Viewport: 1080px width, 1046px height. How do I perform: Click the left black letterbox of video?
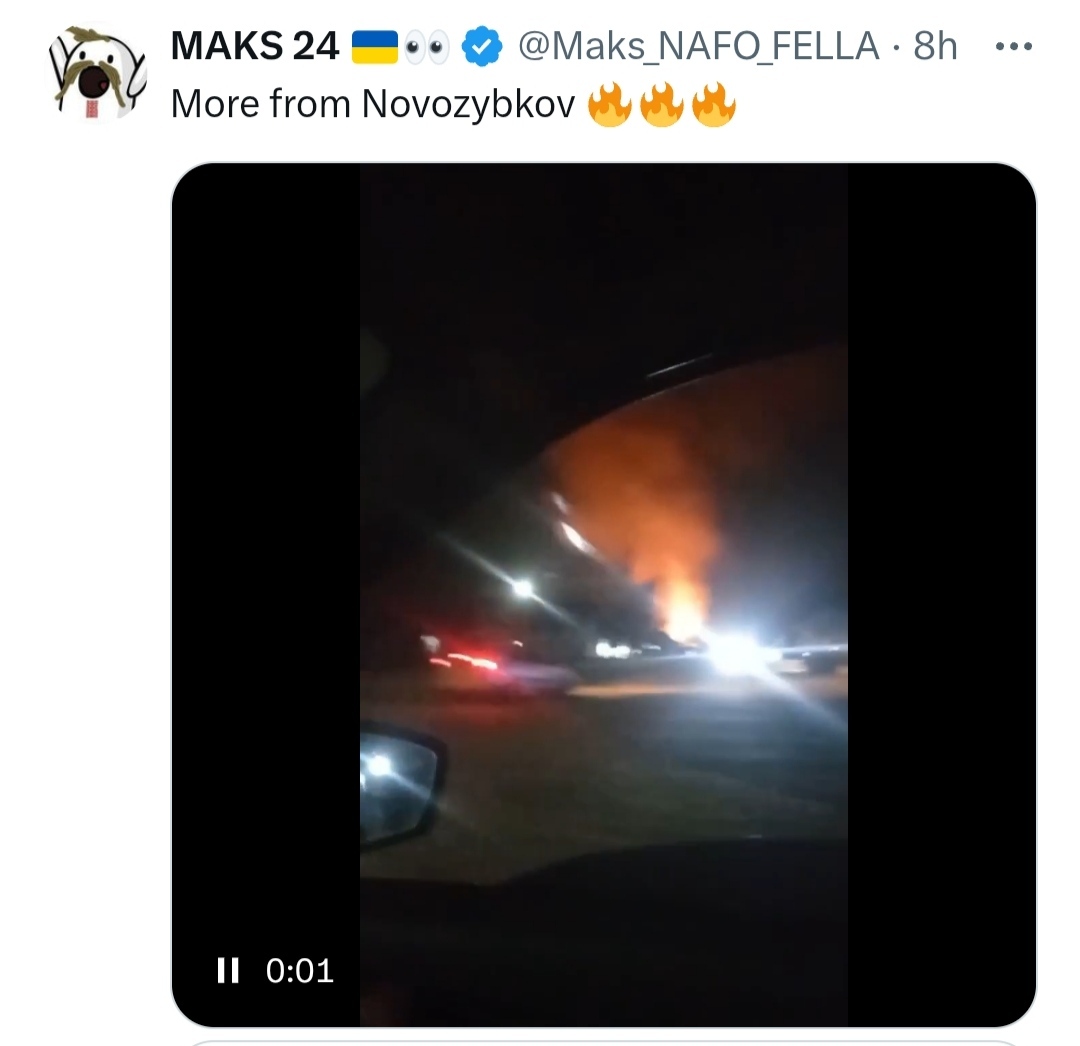pos(266,551)
